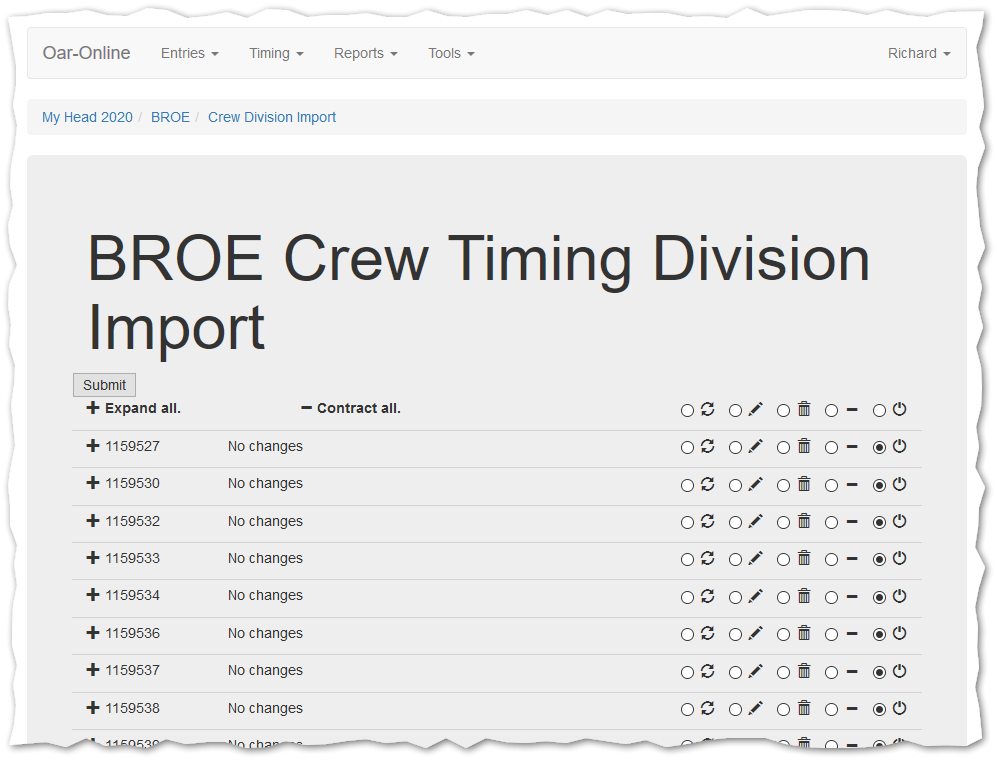Select the delete radio button for 1159538
This screenshot has width=997, height=760.
point(783,710)
